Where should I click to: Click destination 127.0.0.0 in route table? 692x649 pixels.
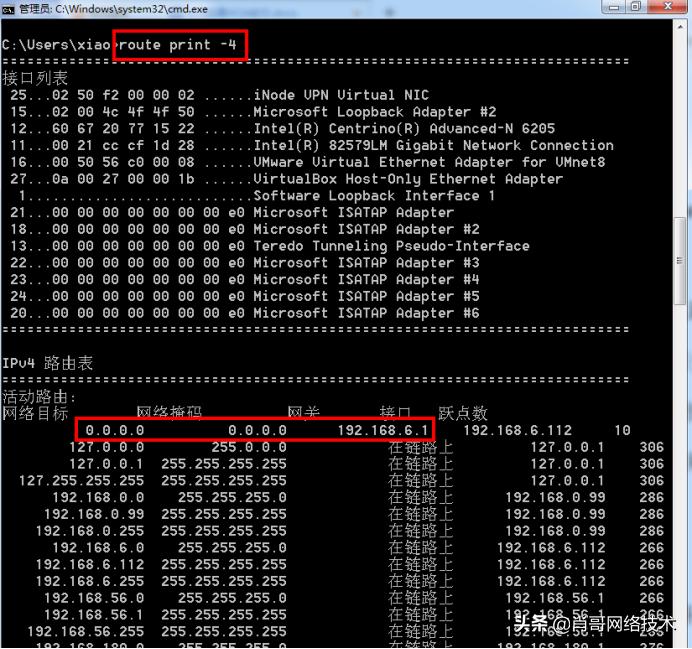tap(106, 447)
